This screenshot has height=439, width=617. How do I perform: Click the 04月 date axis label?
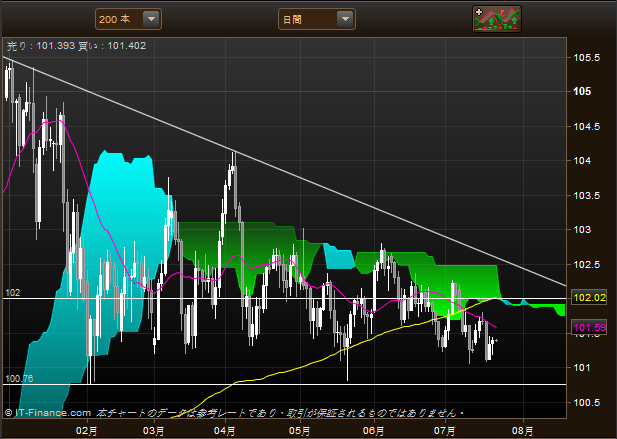225,431
